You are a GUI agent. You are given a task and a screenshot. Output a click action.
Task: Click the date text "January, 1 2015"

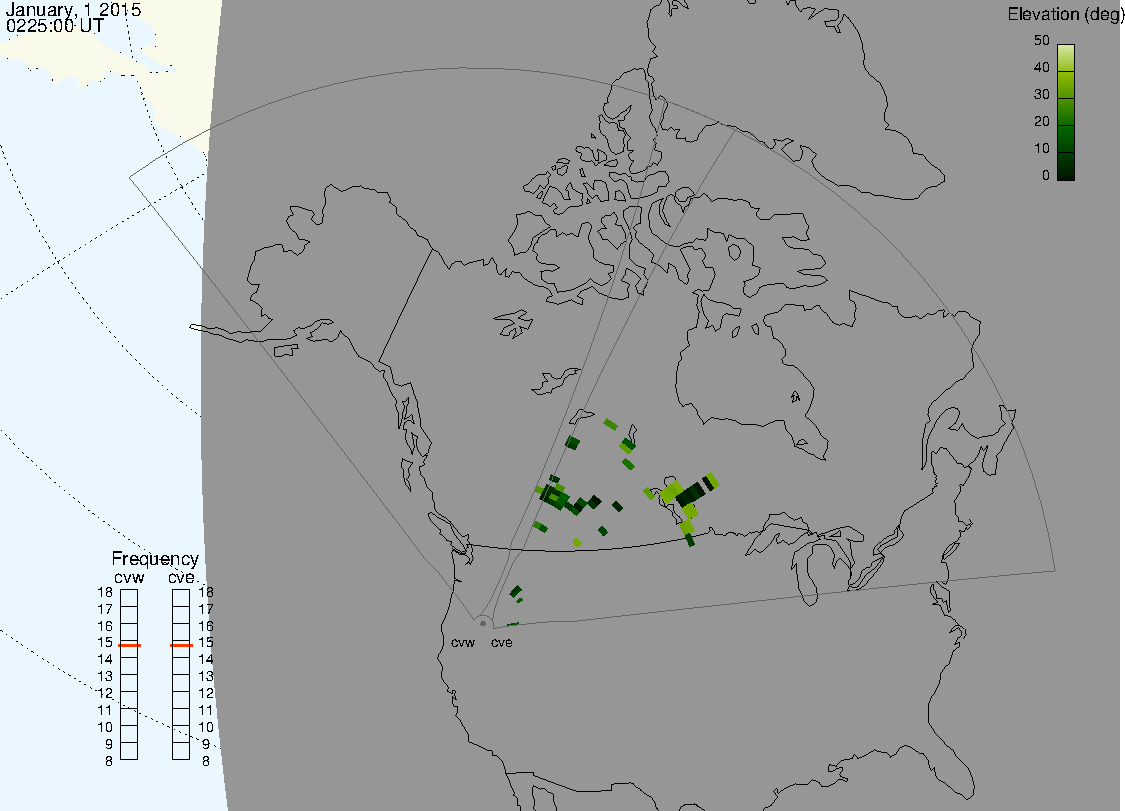tap(73, 10)
